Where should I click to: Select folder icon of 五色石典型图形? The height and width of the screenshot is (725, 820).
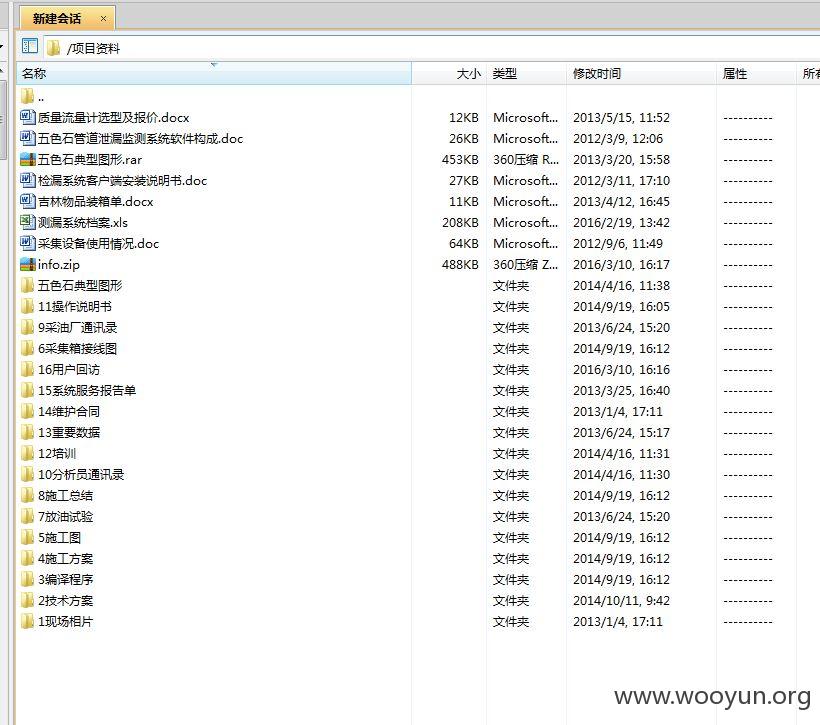(x=27, y=285)
